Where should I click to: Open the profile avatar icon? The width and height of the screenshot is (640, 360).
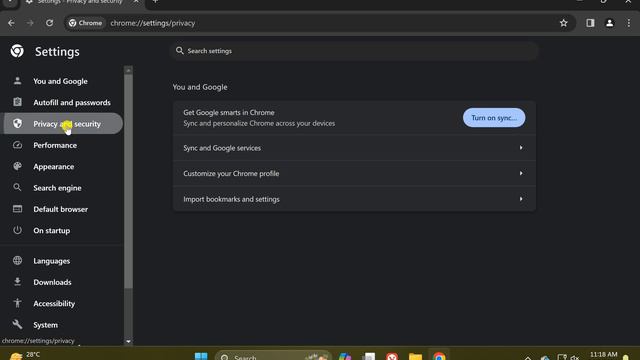coord(609,23)
